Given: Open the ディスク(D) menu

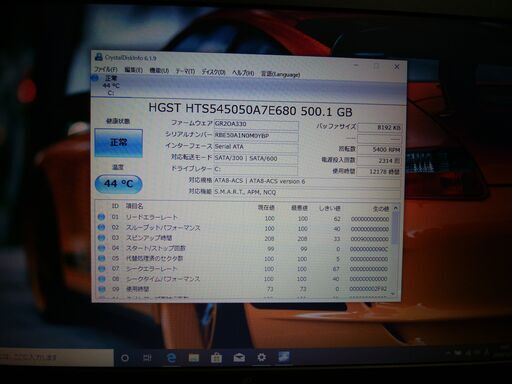Looking at the screenshot, I should tap(213, 72).
